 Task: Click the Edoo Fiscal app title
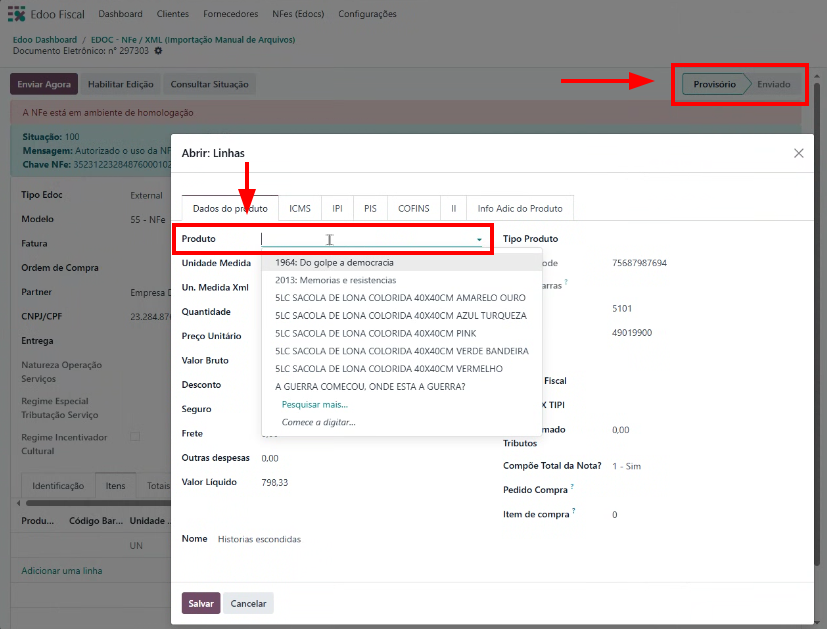point(57,14)
